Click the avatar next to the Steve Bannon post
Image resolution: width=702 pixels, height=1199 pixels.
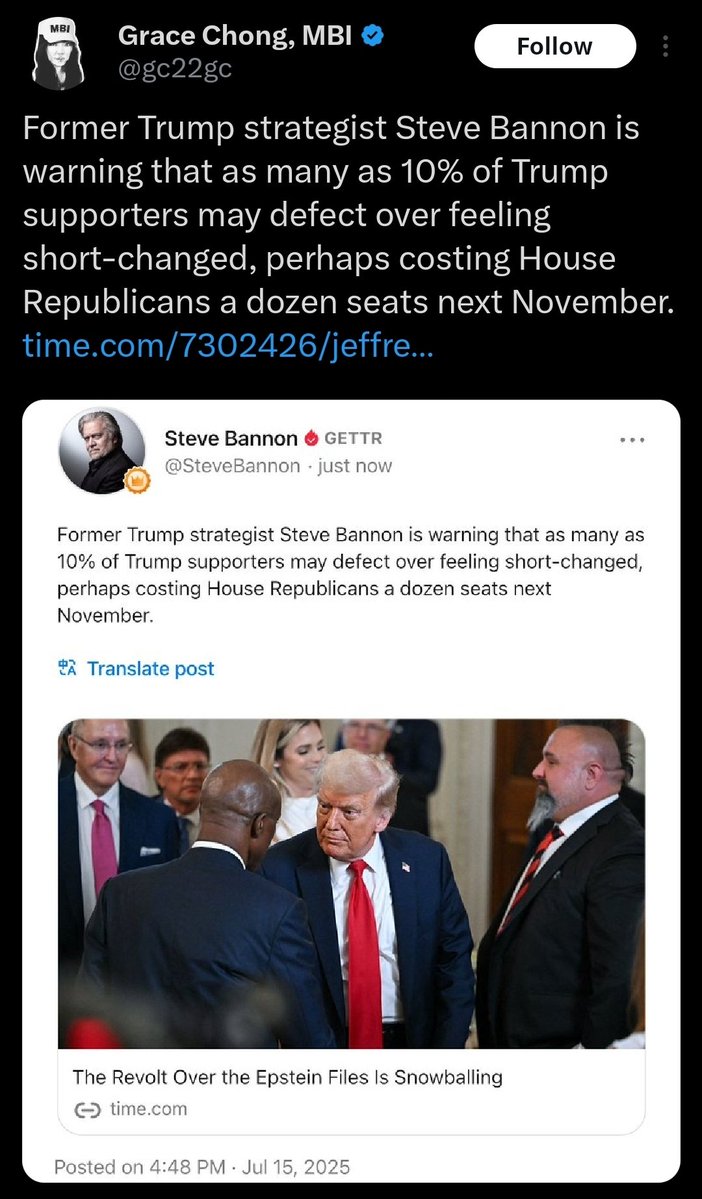click(101, 450)
